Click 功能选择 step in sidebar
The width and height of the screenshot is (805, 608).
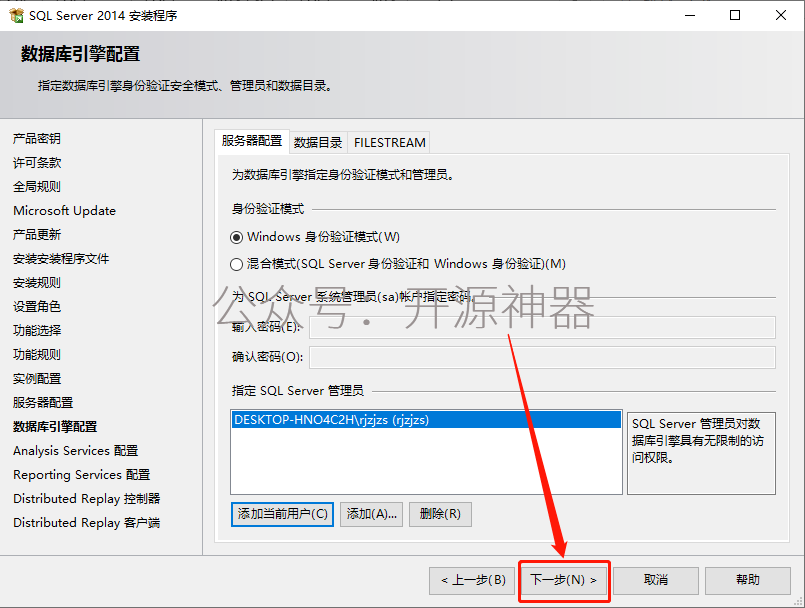tap(37, 330)
